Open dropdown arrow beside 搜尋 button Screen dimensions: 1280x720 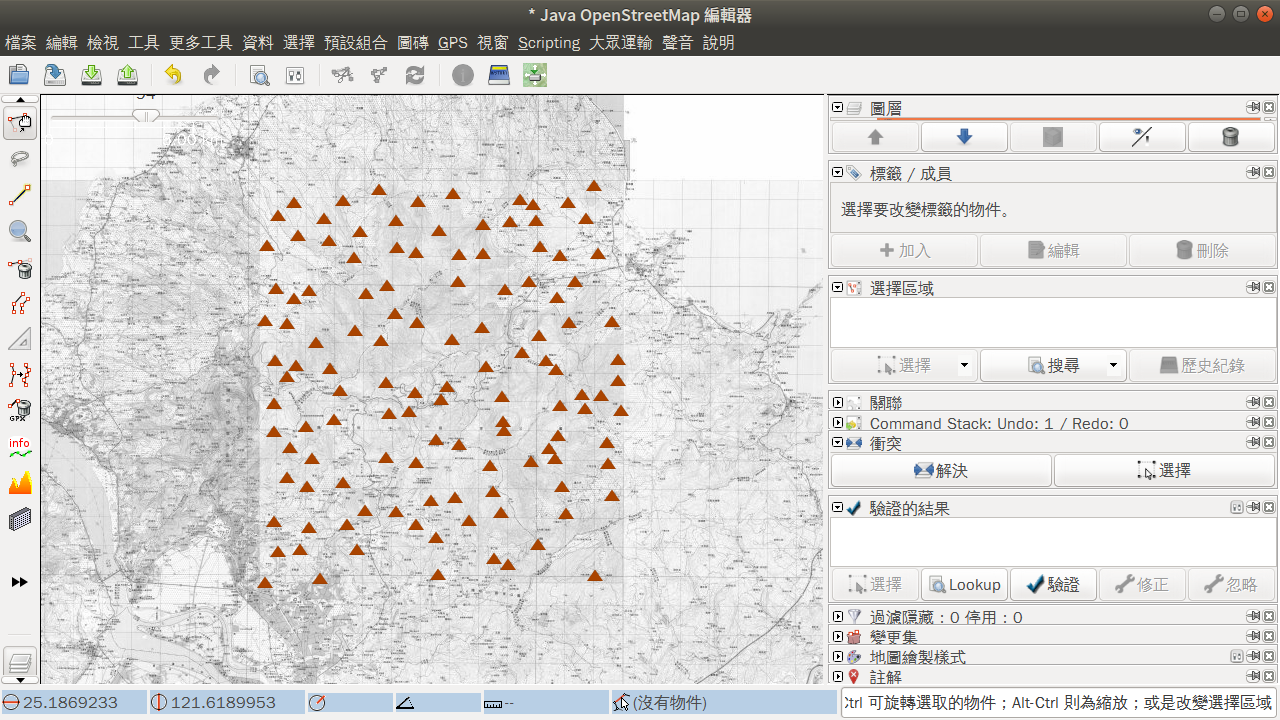[x=1113, y=366]
